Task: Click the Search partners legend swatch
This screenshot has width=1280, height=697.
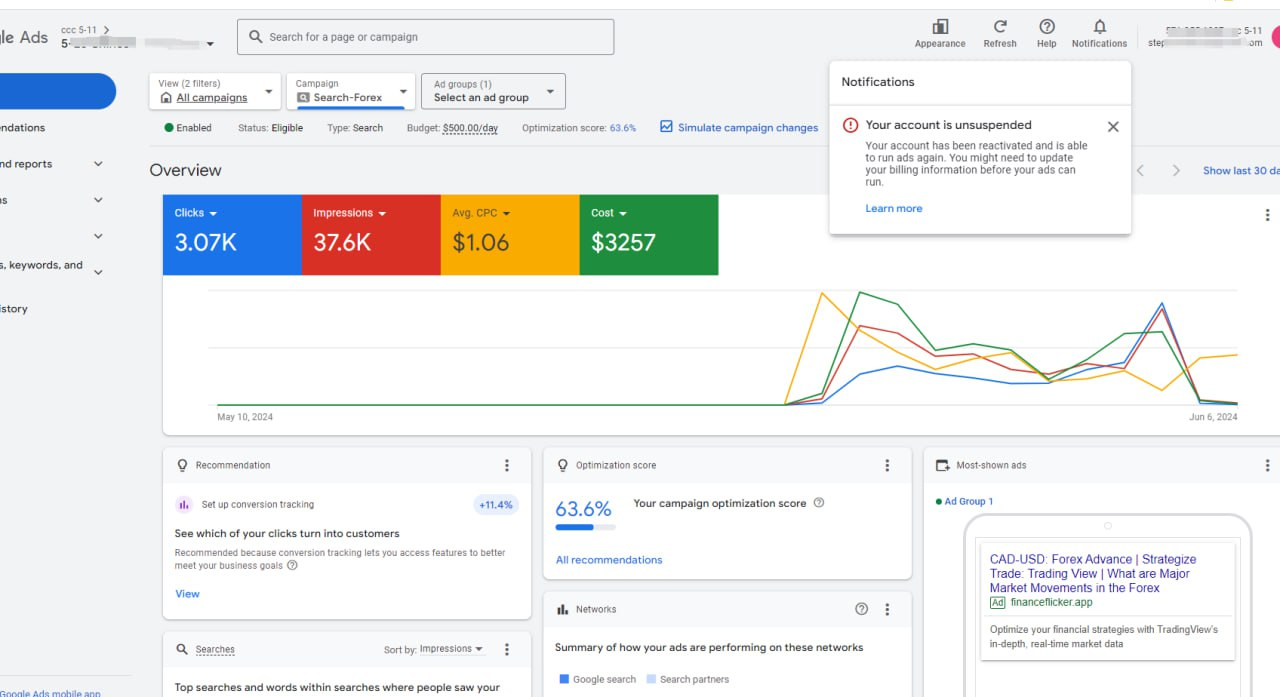Action: pos(651,679)
